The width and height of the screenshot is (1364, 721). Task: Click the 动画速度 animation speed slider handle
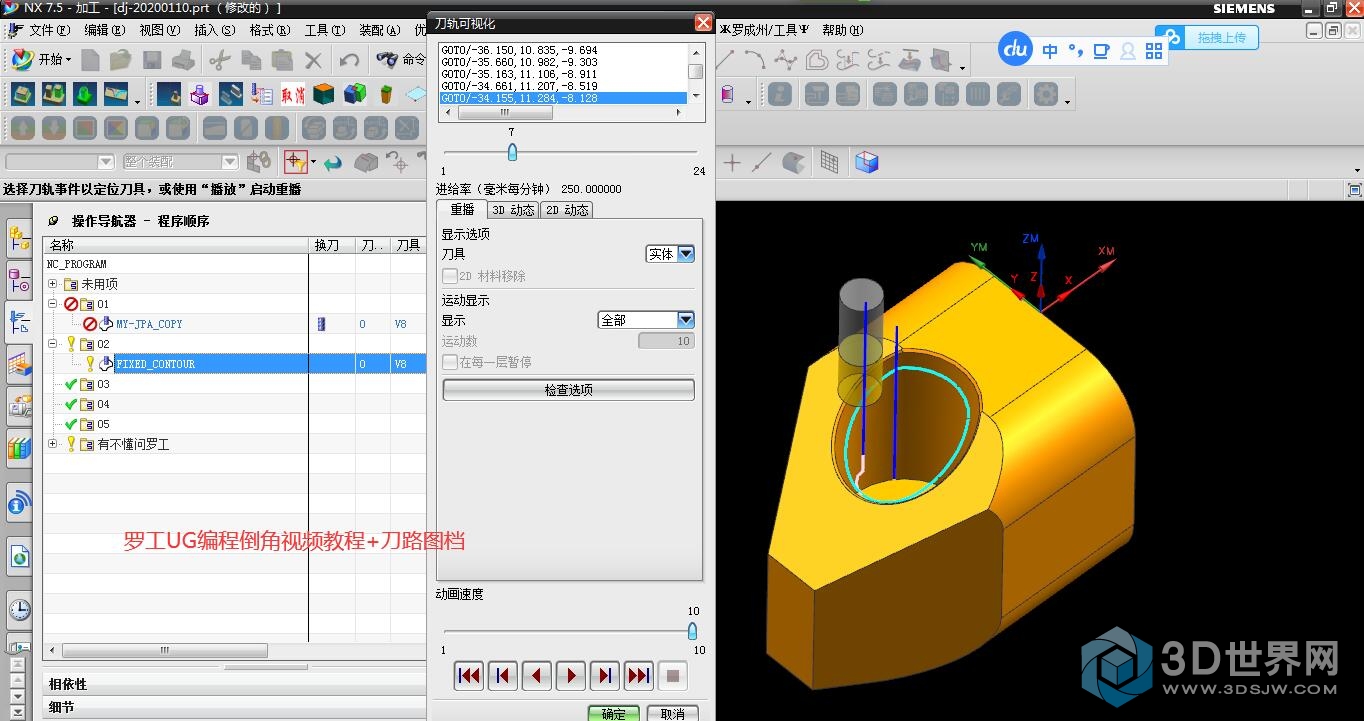click(x=691, y=631)
